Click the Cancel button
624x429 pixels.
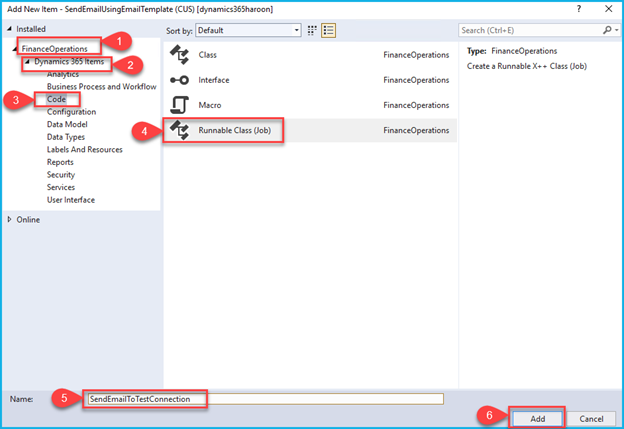click(x=590, y=417)
